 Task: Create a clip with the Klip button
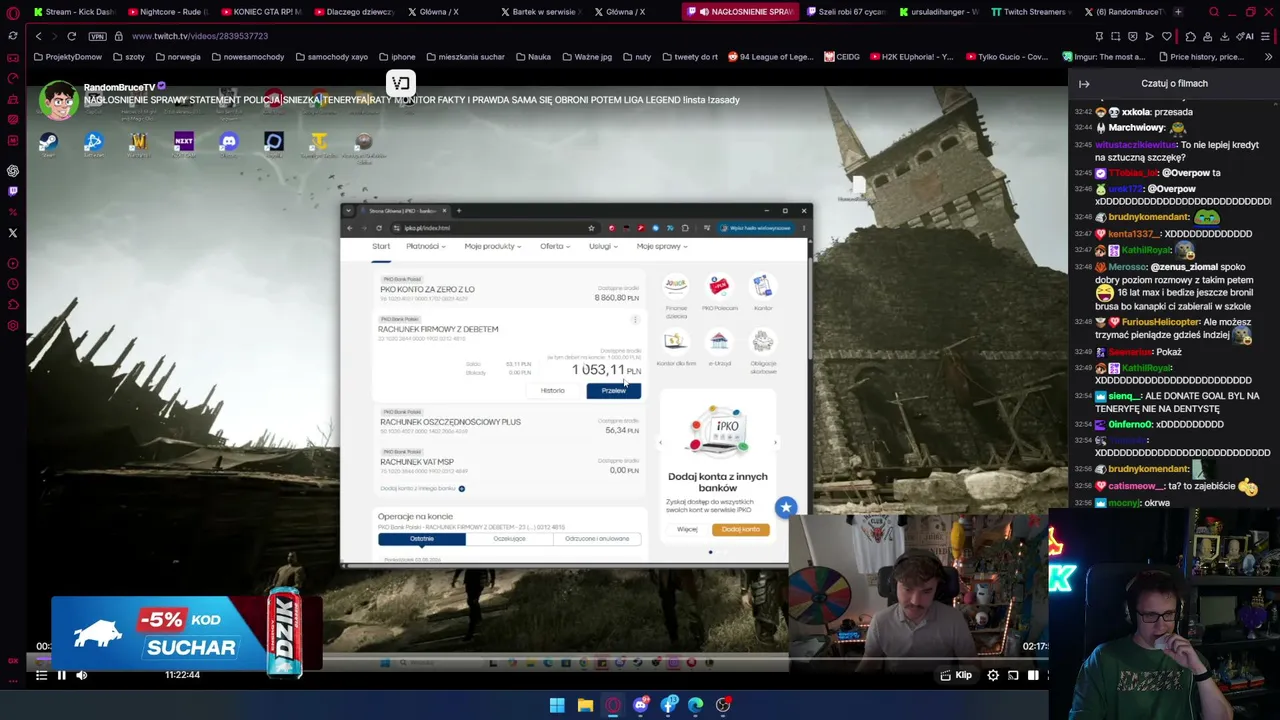(x=956, y=675)
